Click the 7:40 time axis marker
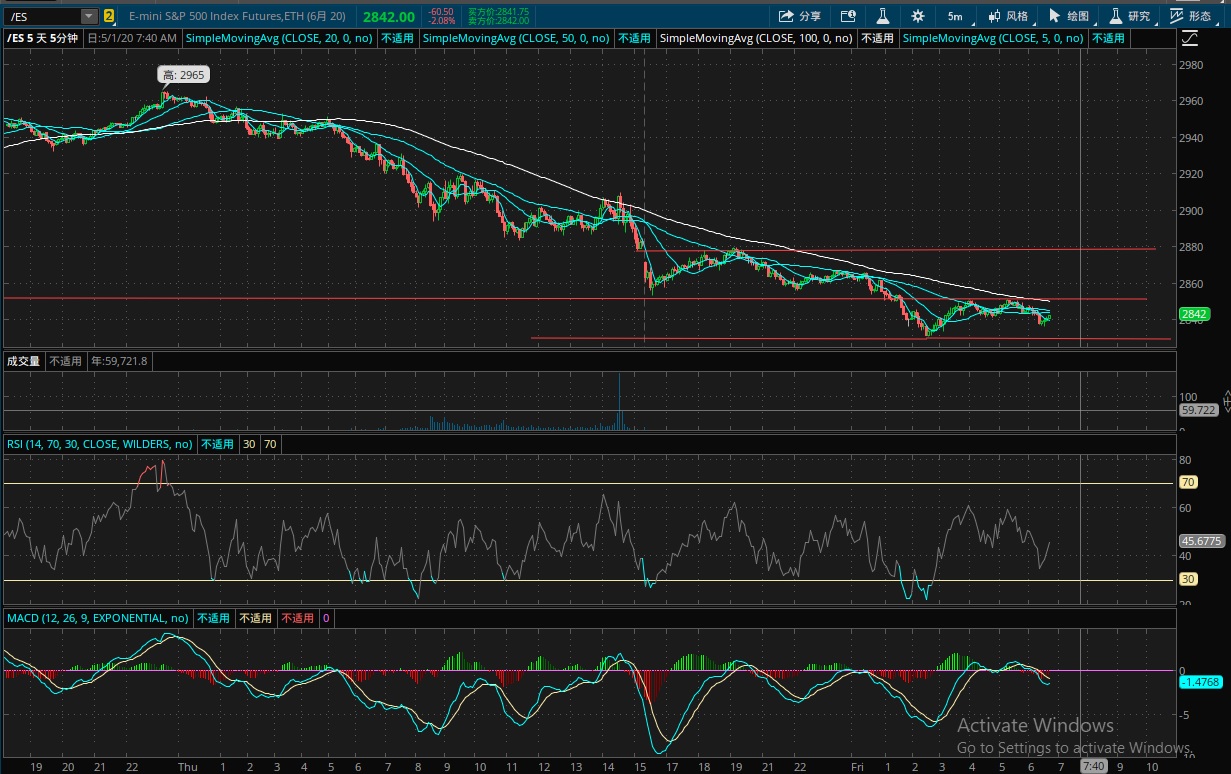The height and width of the screenshot is (774, 1231). click(1094, 766)
